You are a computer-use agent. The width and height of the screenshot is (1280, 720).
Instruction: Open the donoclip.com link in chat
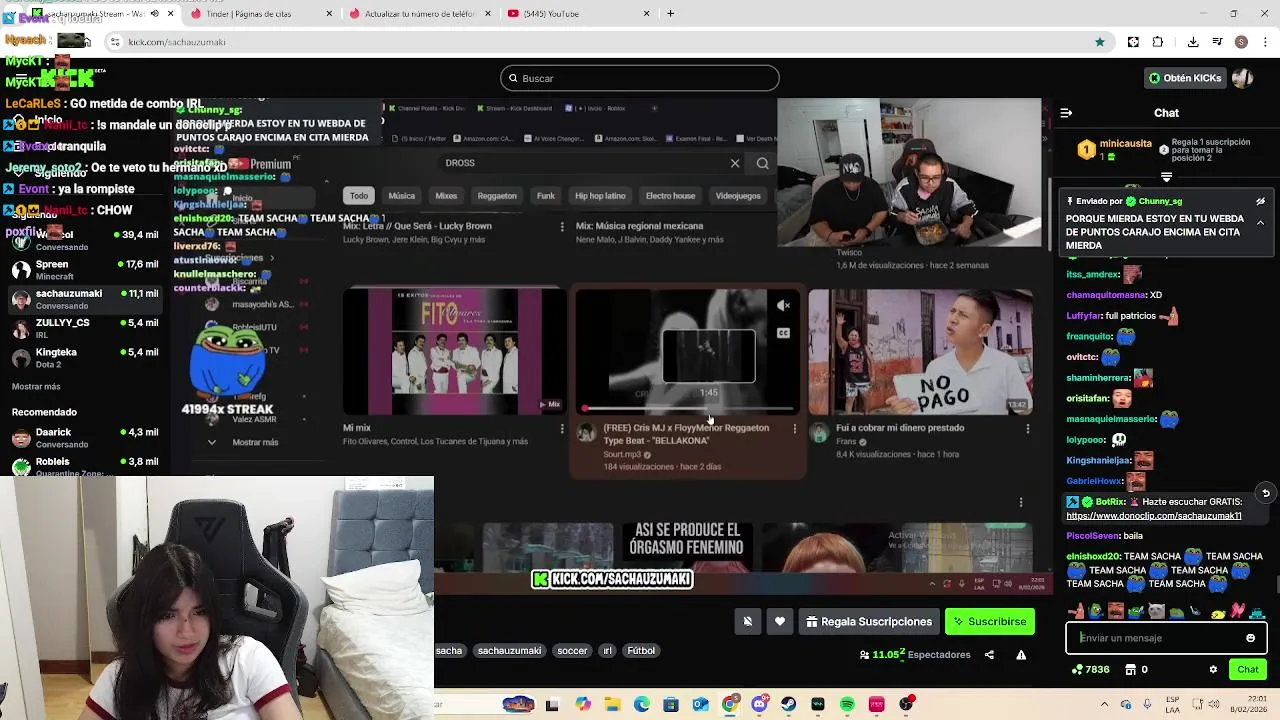pos(1153,516)
